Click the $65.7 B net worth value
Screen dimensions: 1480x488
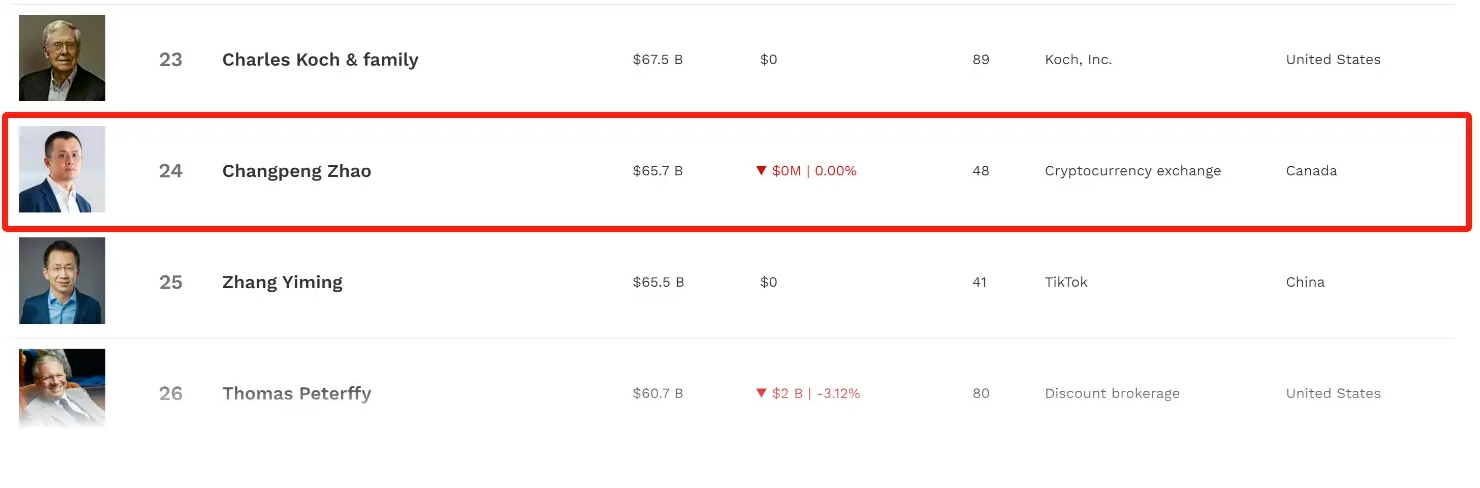point(658,171)
